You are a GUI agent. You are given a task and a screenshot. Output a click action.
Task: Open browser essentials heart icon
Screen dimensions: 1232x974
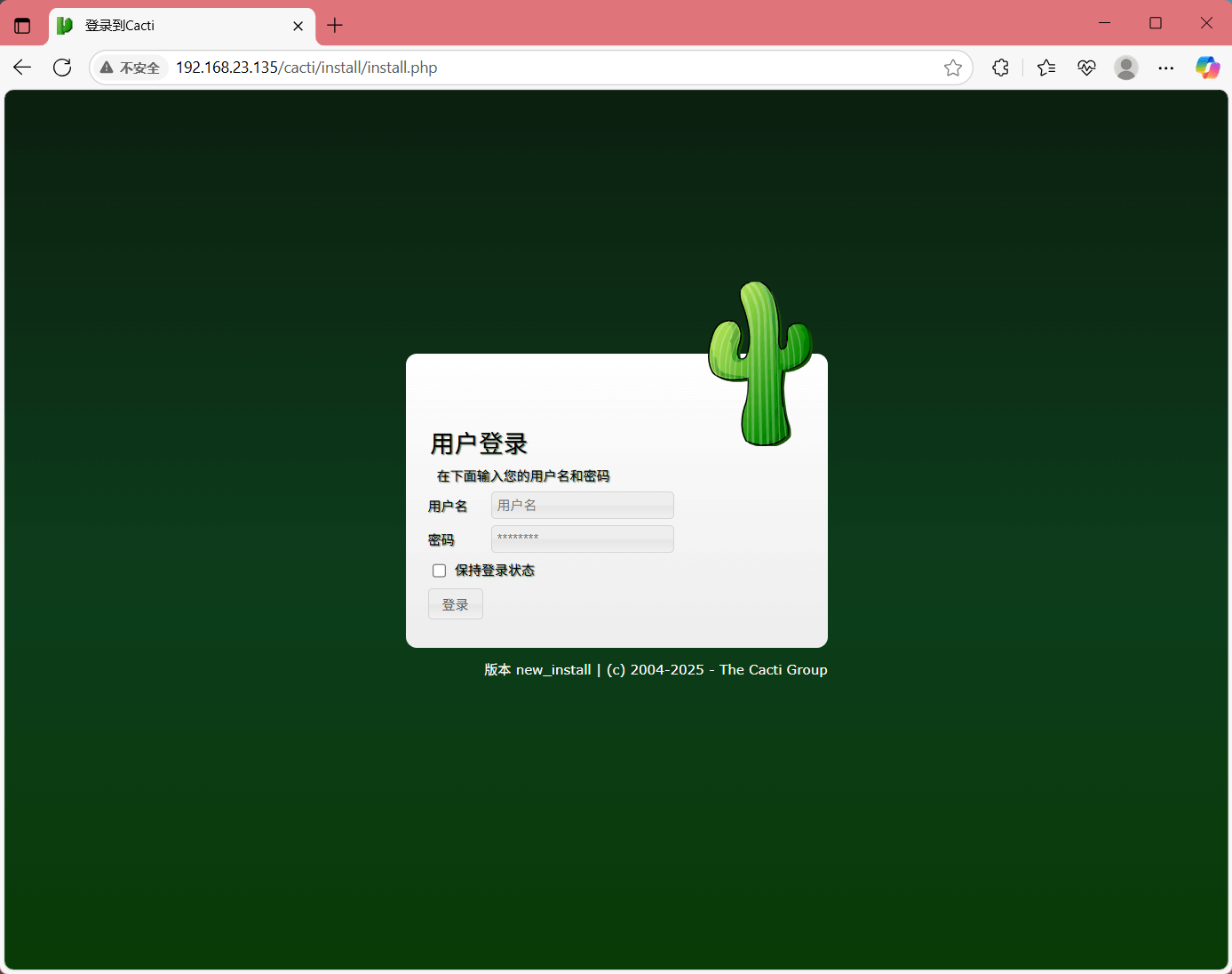1086,68
